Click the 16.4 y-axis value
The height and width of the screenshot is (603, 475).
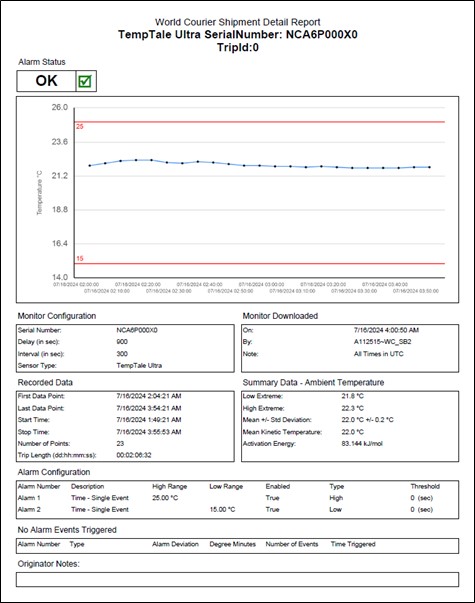click(x=60, y=243)
